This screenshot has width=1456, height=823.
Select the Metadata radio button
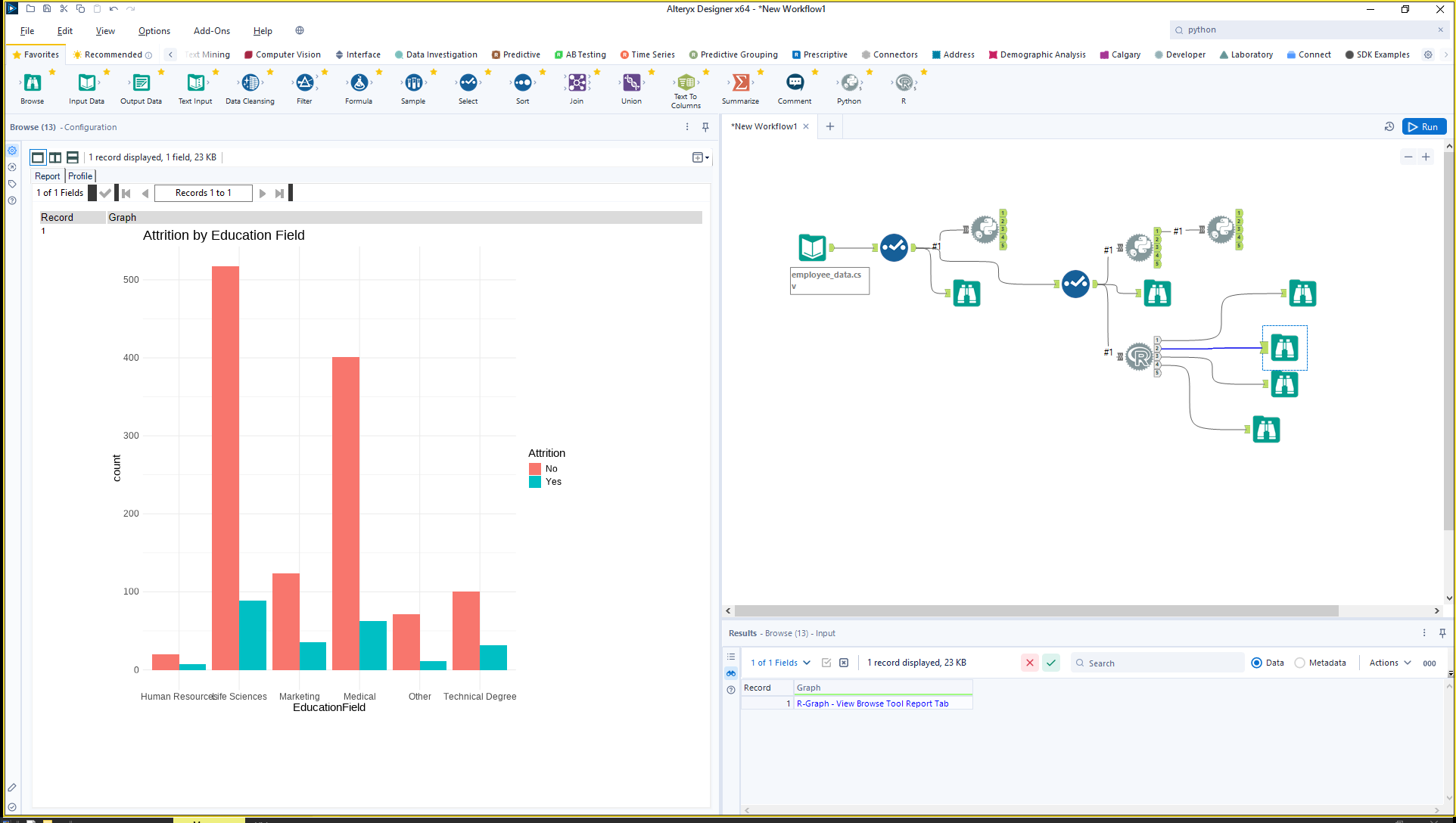1300,663
